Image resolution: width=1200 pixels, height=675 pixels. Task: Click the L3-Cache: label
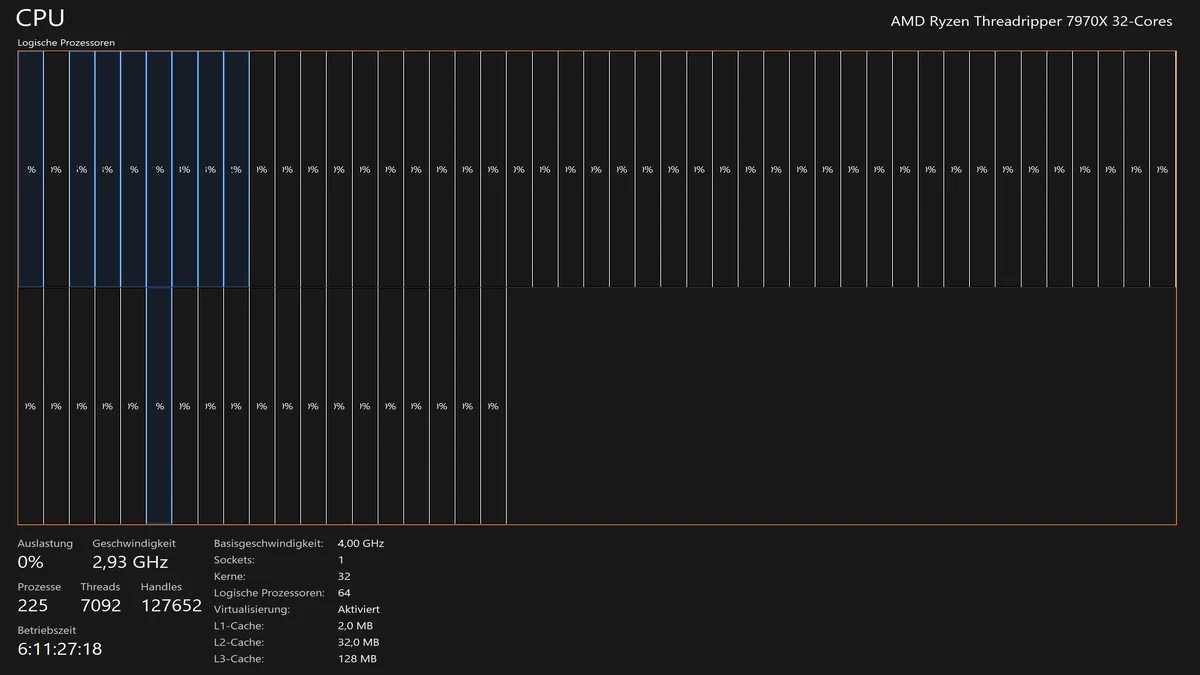[x=238, y=659]
